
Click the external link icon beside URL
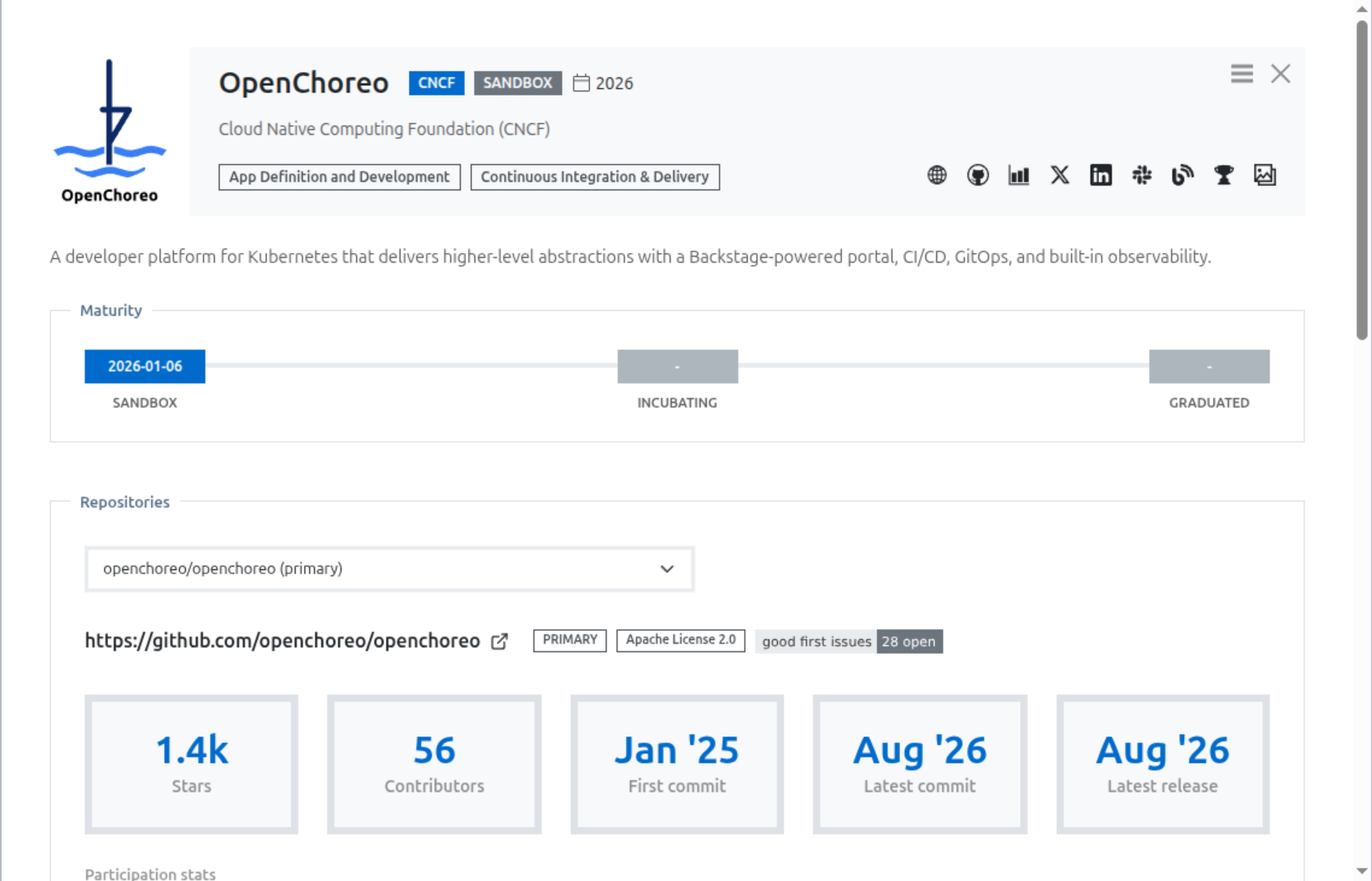coord(499,641)
